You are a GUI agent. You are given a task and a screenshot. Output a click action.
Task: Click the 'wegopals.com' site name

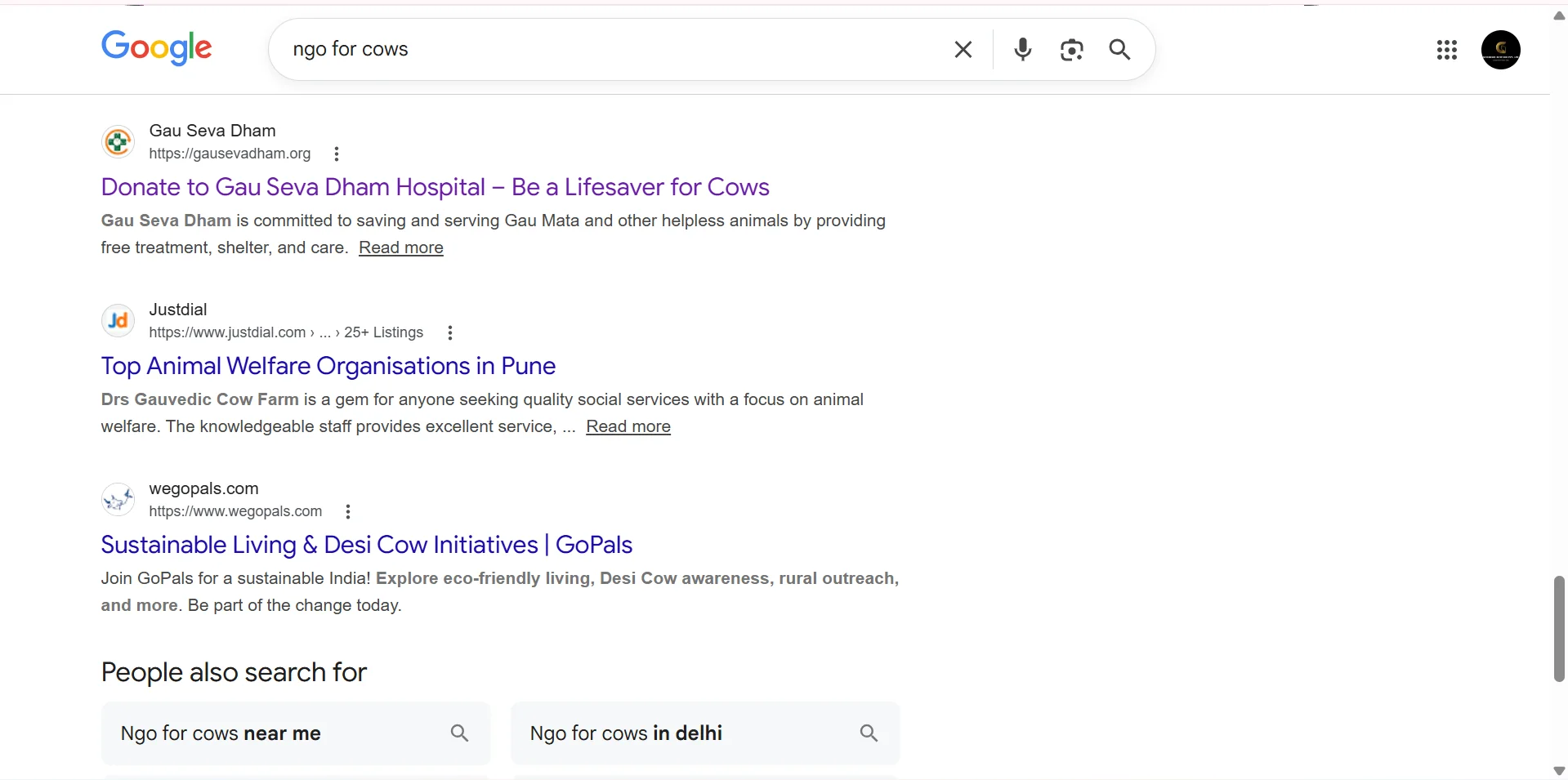pyautogui.click(x=203, y=488)
